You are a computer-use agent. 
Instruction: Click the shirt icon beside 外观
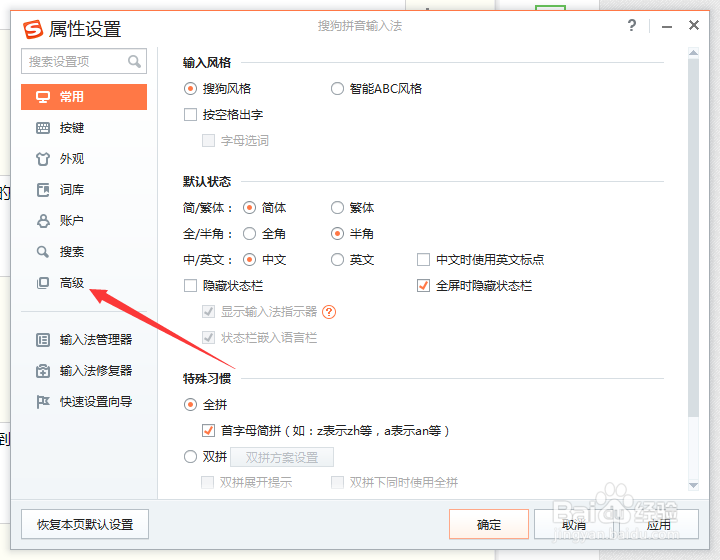(x=43, y=159)
